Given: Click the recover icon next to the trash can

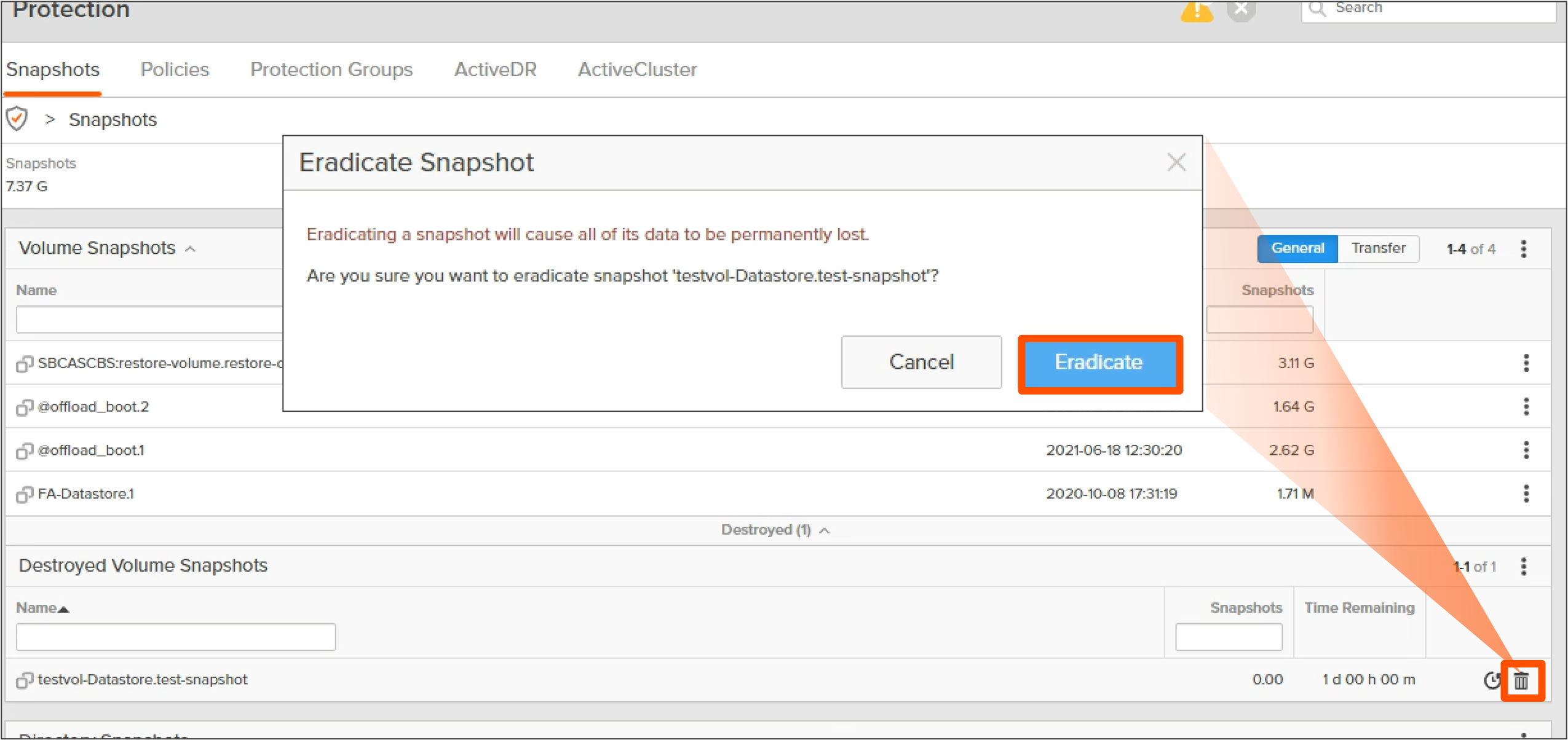Looking at the screenshot, I should click(1492, 680).
